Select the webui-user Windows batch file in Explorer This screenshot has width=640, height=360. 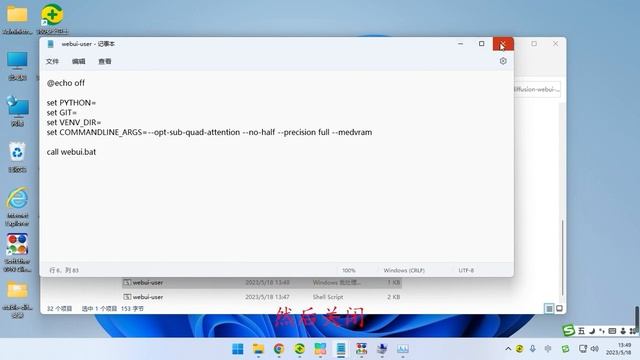[x=262, y=282]
